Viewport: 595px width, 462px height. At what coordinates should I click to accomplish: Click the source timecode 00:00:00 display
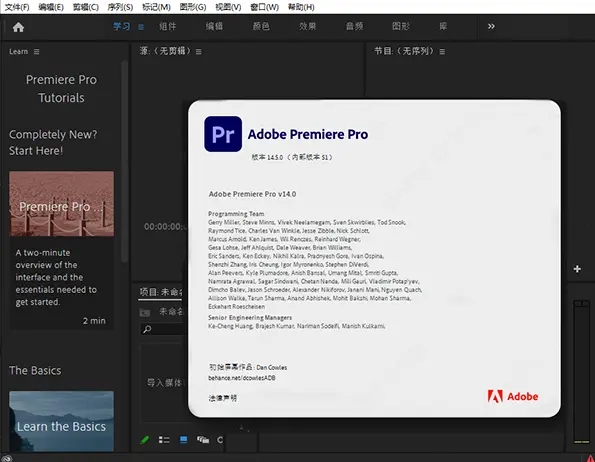(x=165, y=227)
